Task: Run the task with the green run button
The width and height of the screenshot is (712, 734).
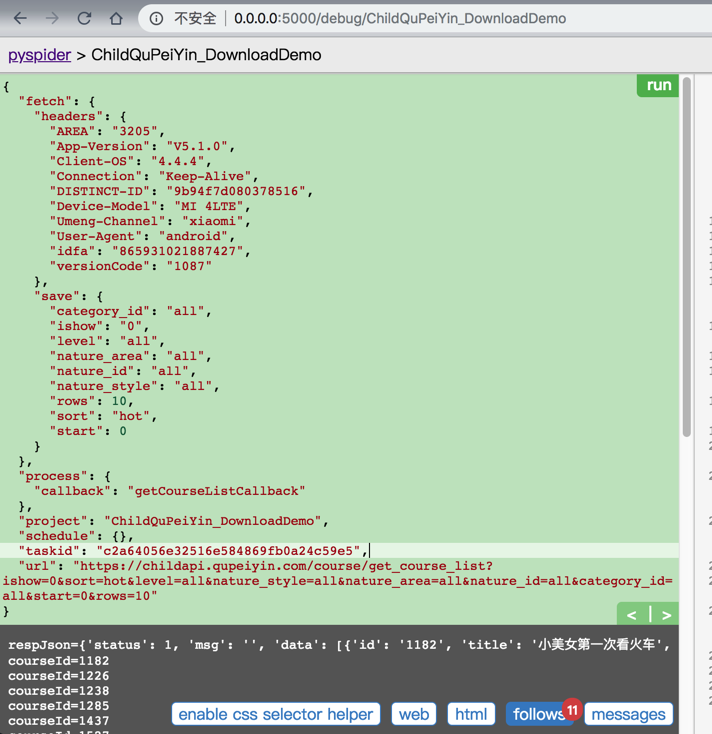Action: pyautogui.click(x=658, y=85)
